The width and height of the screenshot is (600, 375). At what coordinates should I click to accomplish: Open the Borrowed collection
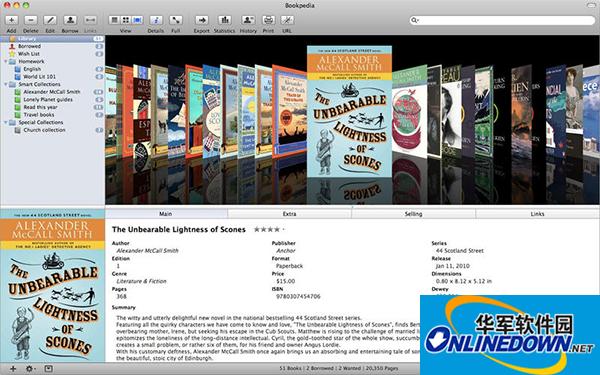52,46
